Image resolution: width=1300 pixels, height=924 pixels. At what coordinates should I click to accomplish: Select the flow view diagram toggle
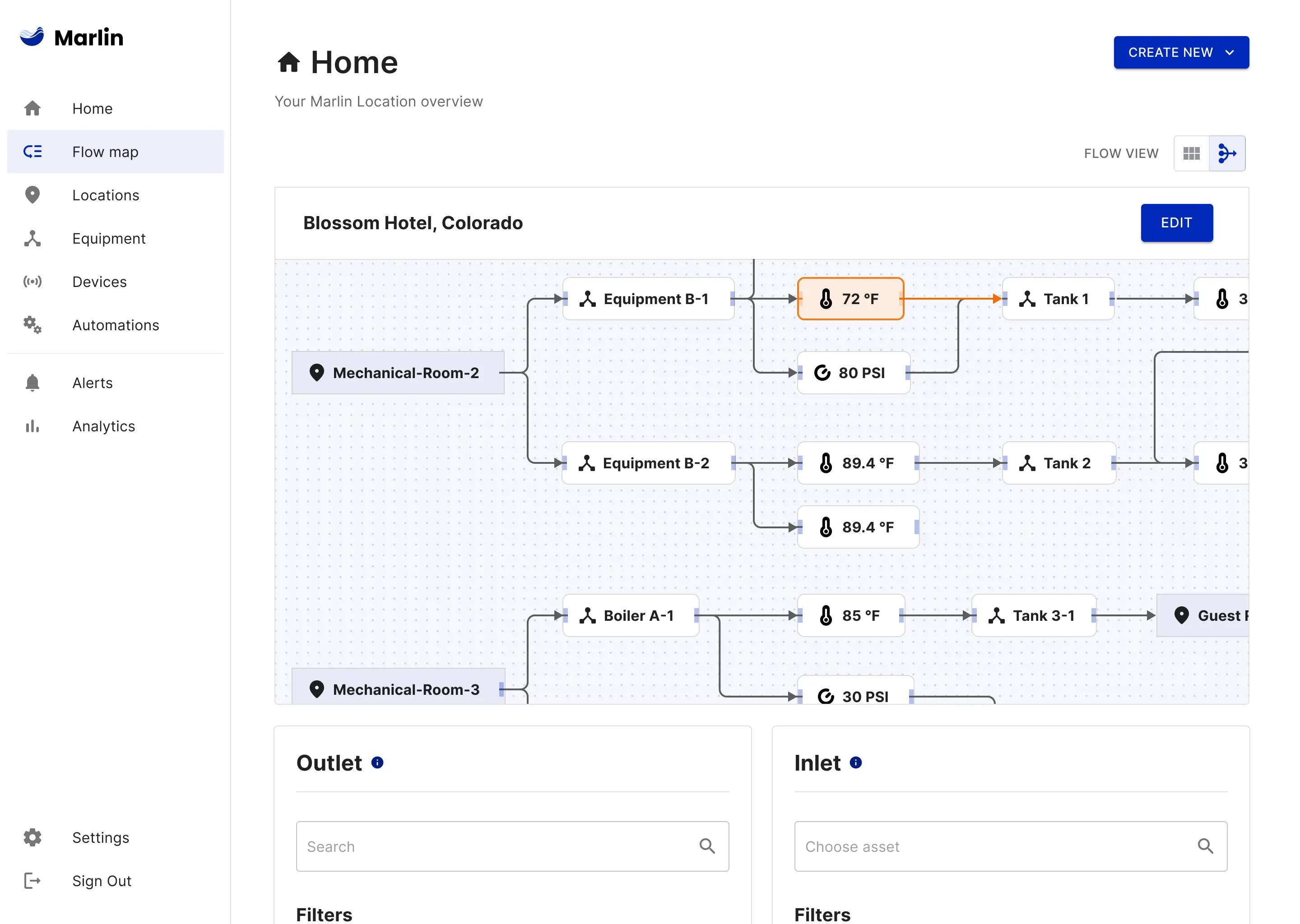(1226, 153)
